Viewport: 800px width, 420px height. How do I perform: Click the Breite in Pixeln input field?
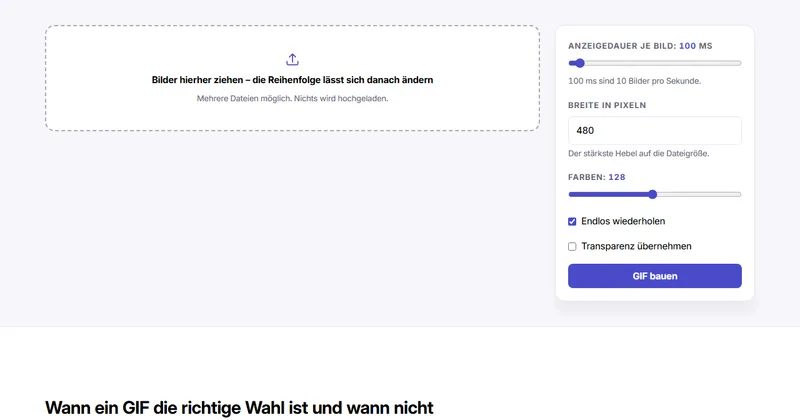coord(655,131)
